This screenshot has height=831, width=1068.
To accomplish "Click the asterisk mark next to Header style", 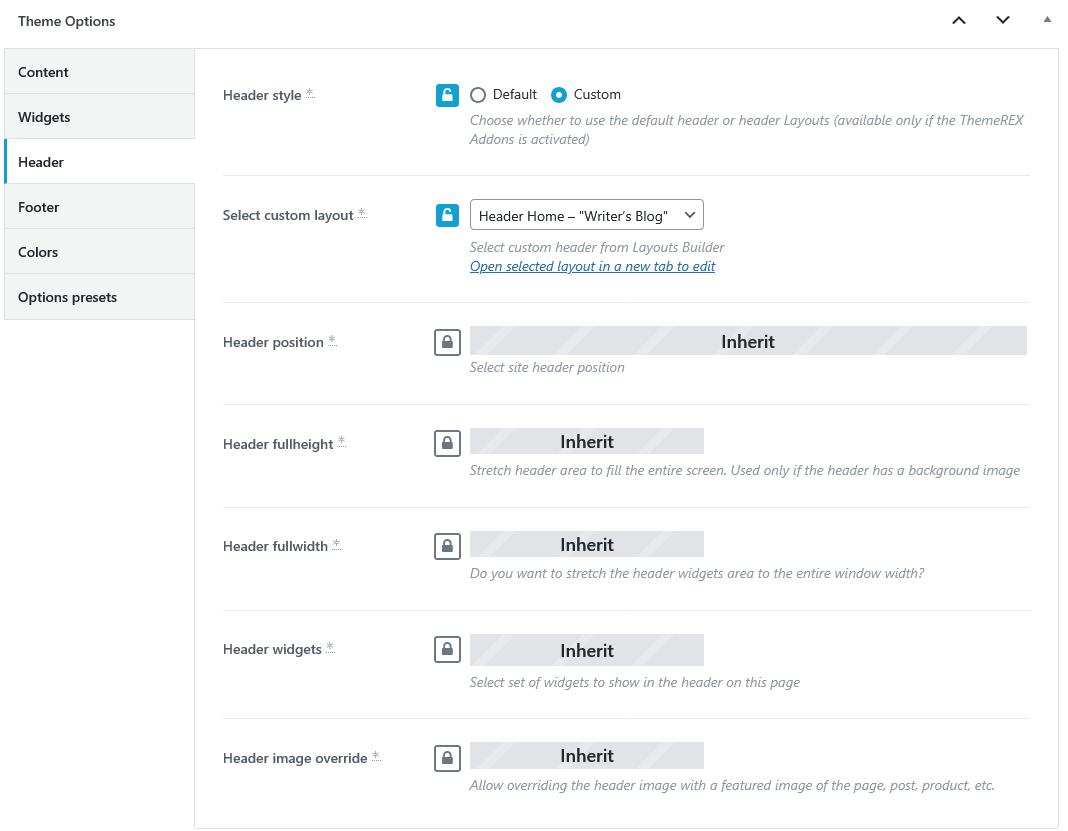I will [310, 93].
